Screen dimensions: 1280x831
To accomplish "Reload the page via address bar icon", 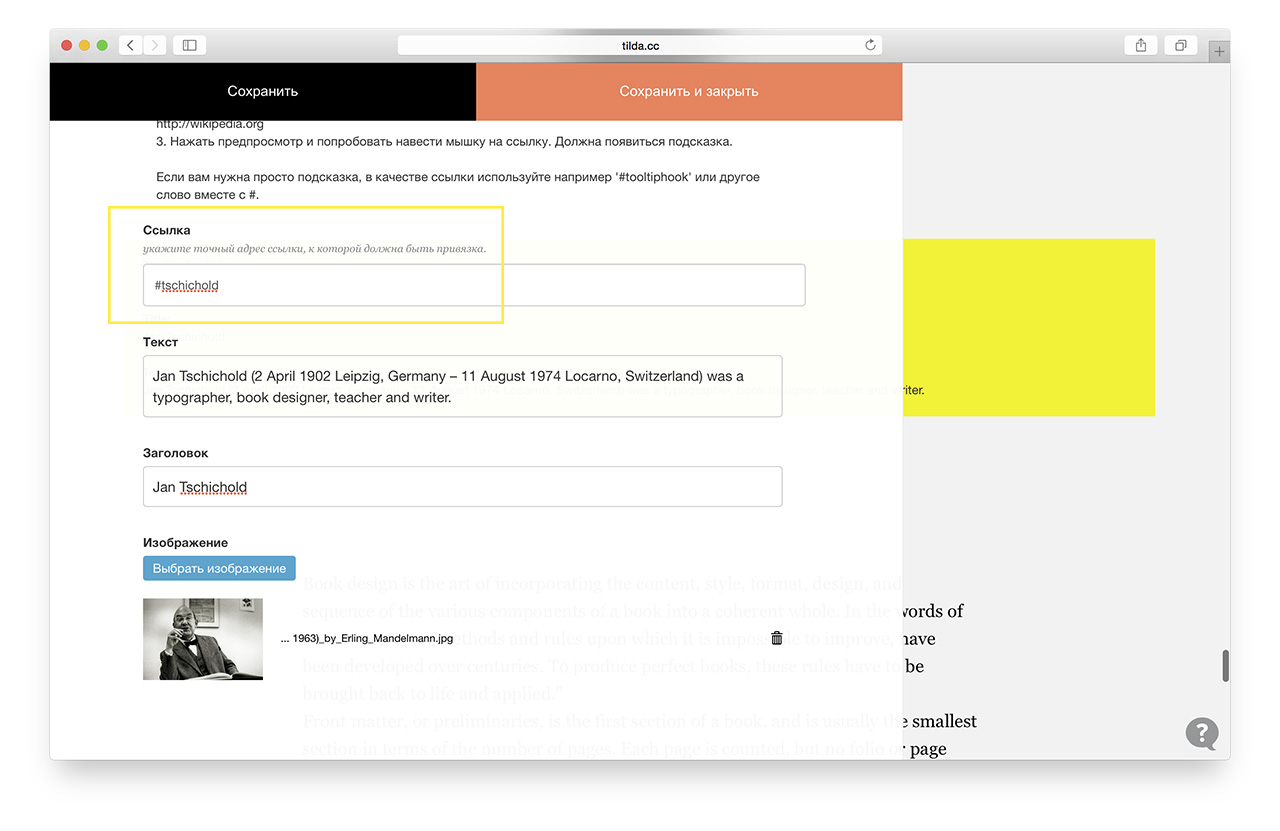I will [870, 45].
